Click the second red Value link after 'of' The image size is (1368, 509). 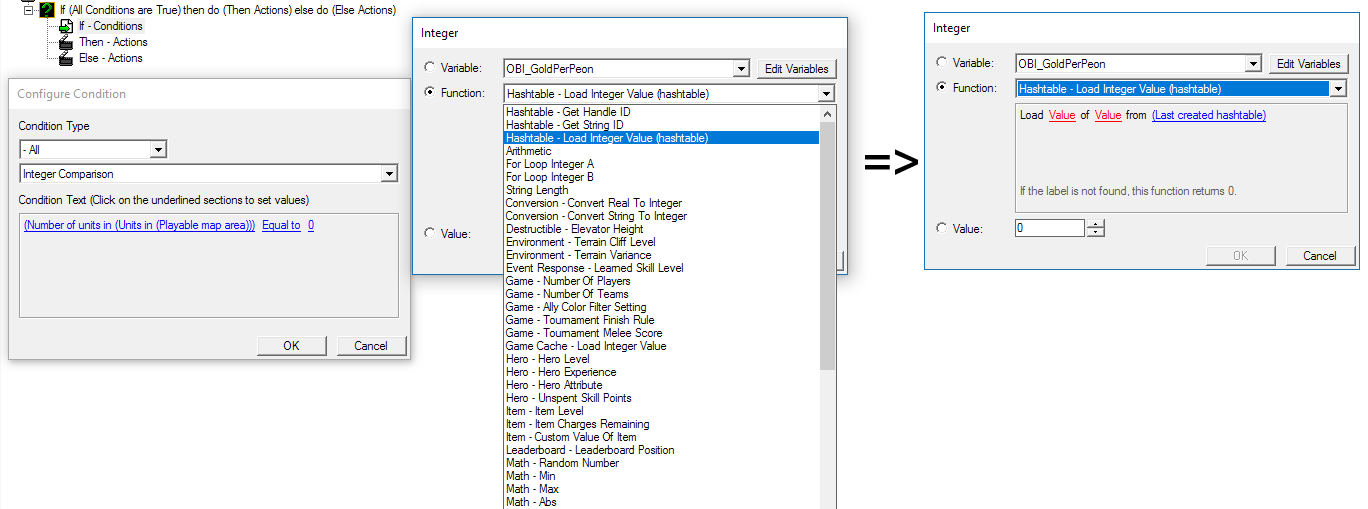1108,115
